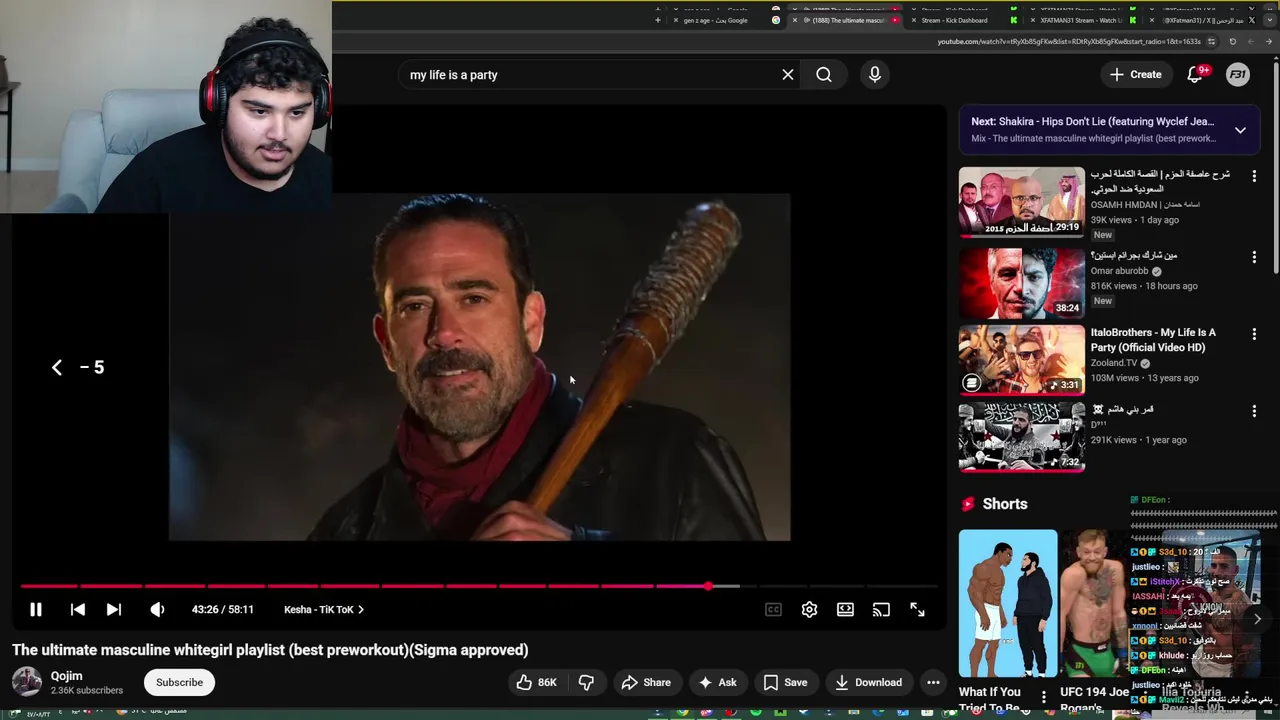Share the video with the Share button

[x=646, y=682]
